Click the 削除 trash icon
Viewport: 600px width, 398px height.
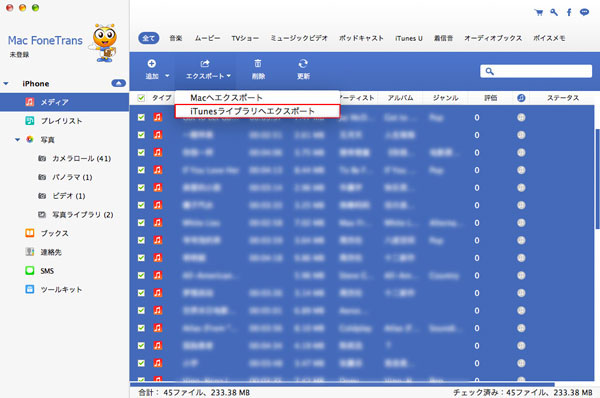pos(258,64)
